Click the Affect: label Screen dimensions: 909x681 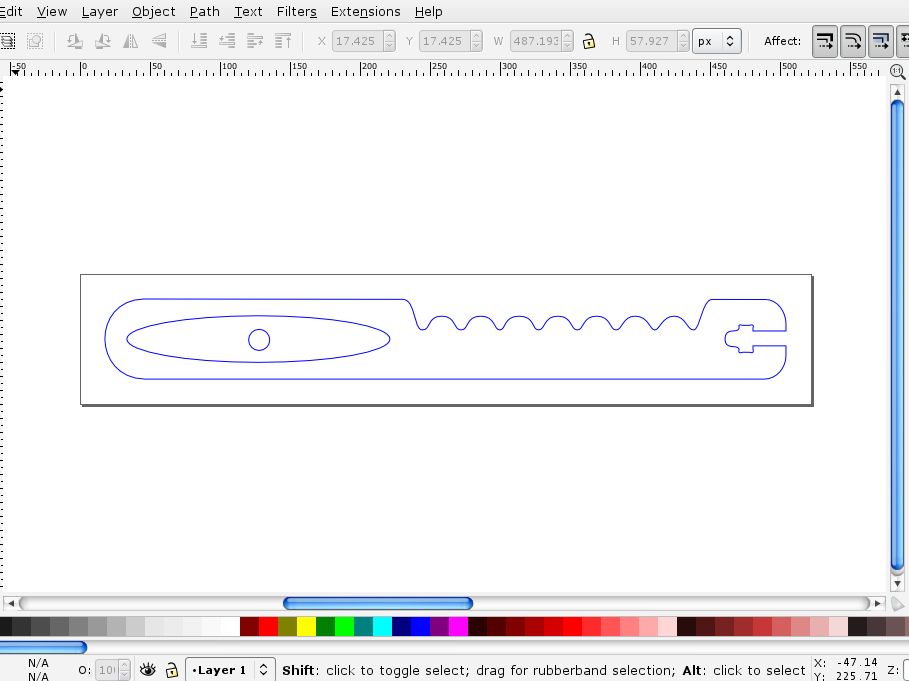point(782,41)
